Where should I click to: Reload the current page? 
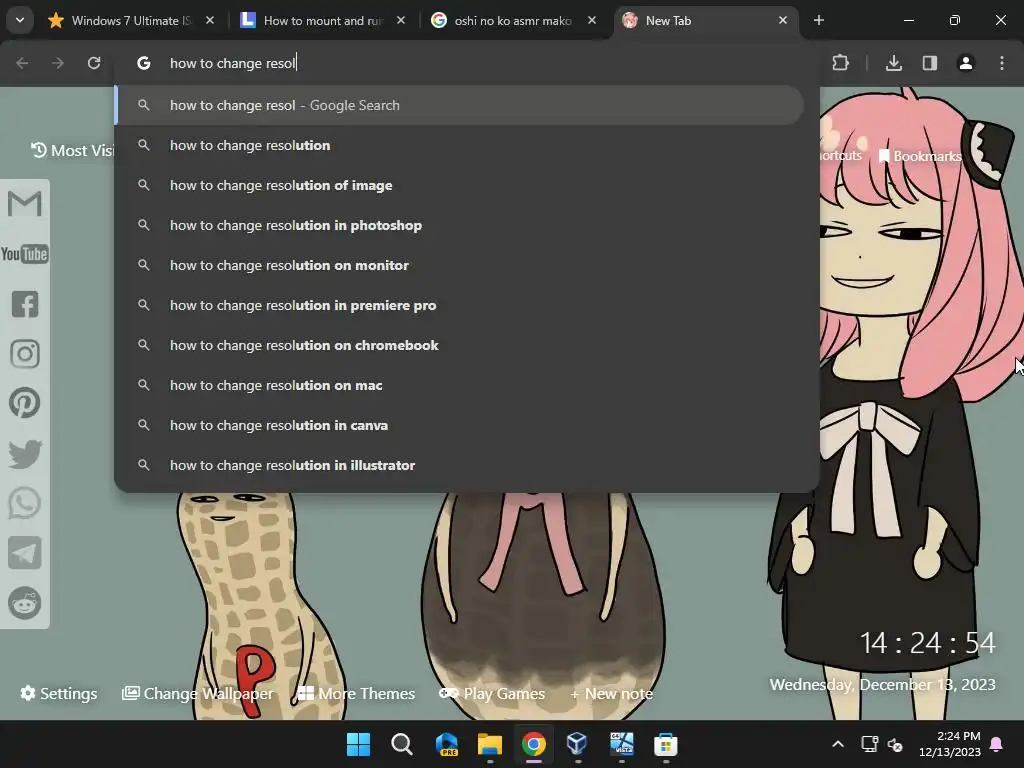[x=94, y=63]
